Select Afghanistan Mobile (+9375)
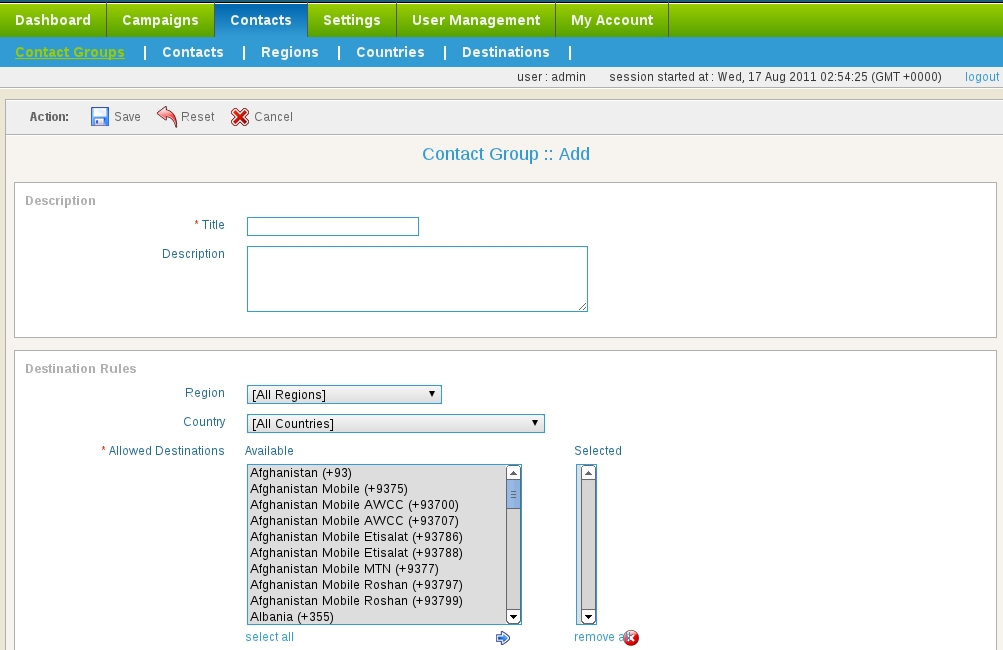Image resolution: width=1003 pixels, height=650 pixels. 377,489
